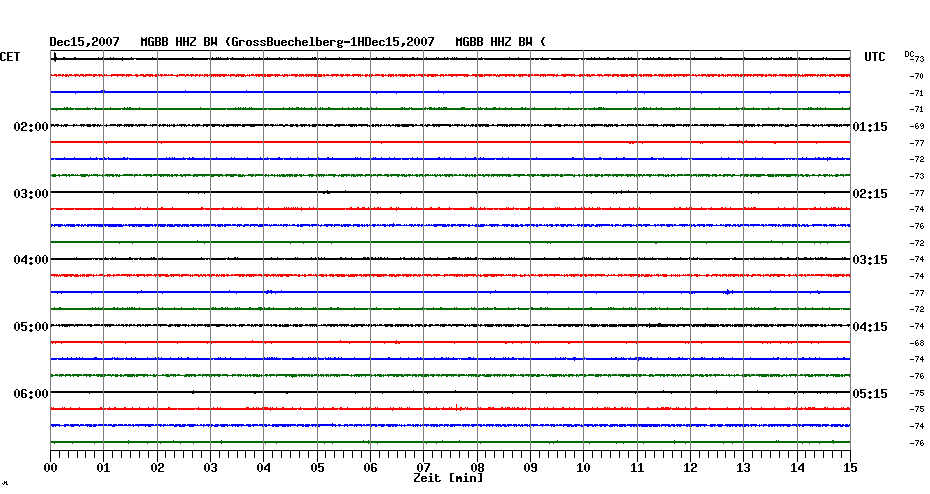Click the DC offset value -70
Image resolution: width=930 pixels, height=494 pixels.
917,77
